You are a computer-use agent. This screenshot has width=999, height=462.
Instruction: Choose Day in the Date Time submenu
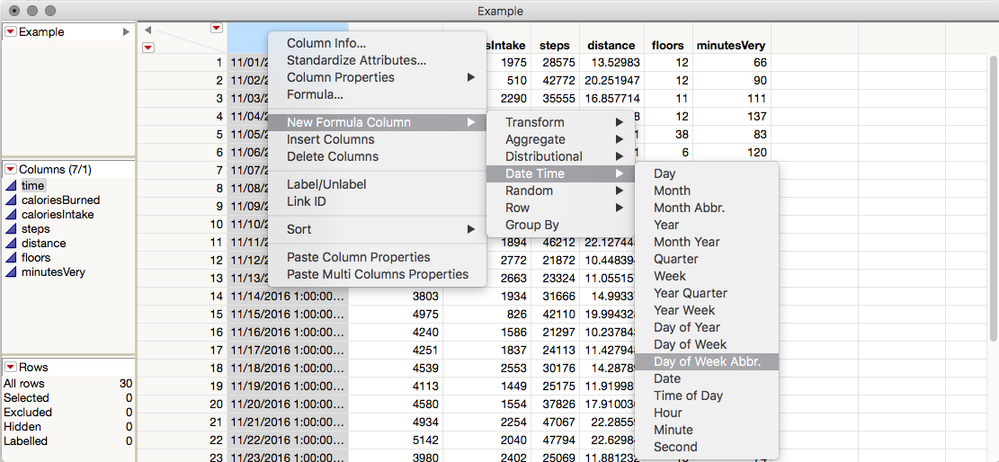(707, 173)
